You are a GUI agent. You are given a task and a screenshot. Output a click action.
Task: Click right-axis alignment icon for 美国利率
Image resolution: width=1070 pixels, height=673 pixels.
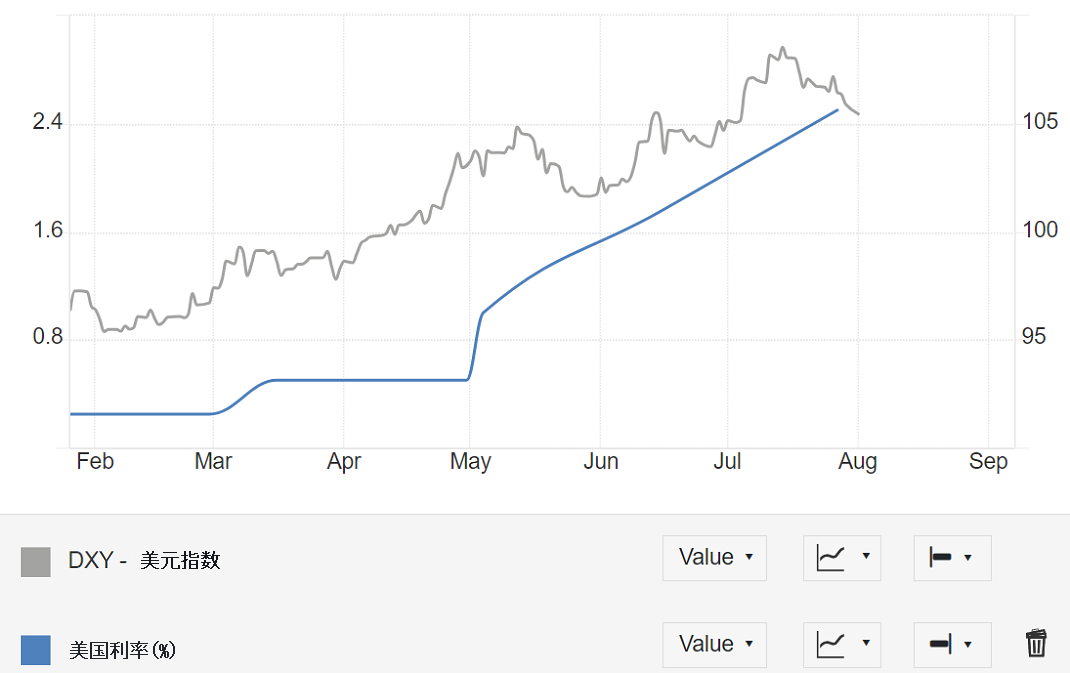click(x=940, y=644)
